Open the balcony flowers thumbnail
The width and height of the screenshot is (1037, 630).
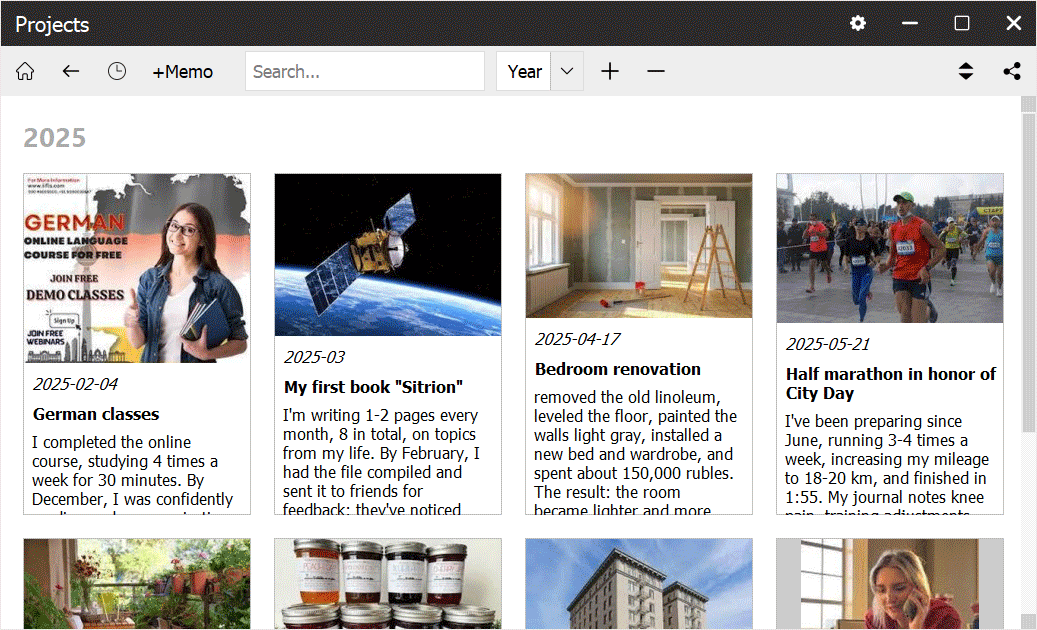pyautogui.click(x=137, y=584)
